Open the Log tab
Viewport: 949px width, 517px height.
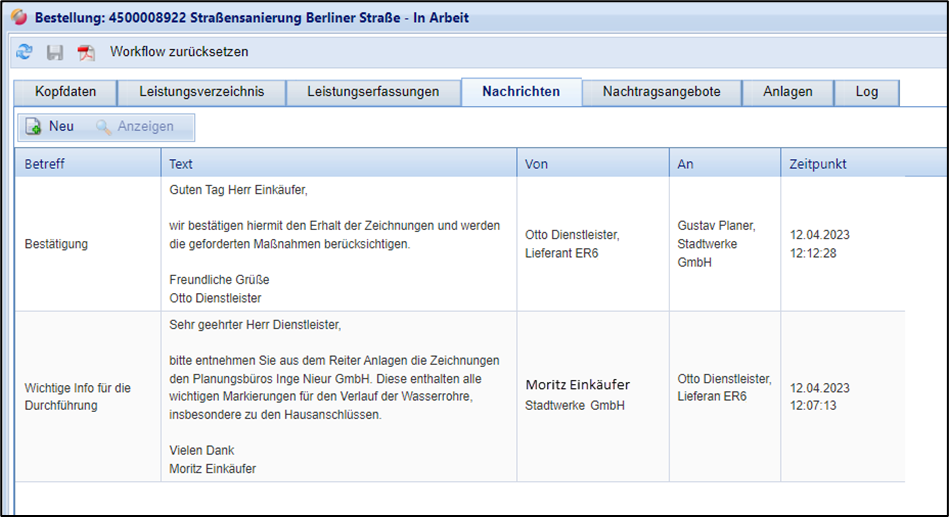coord(867,92)
